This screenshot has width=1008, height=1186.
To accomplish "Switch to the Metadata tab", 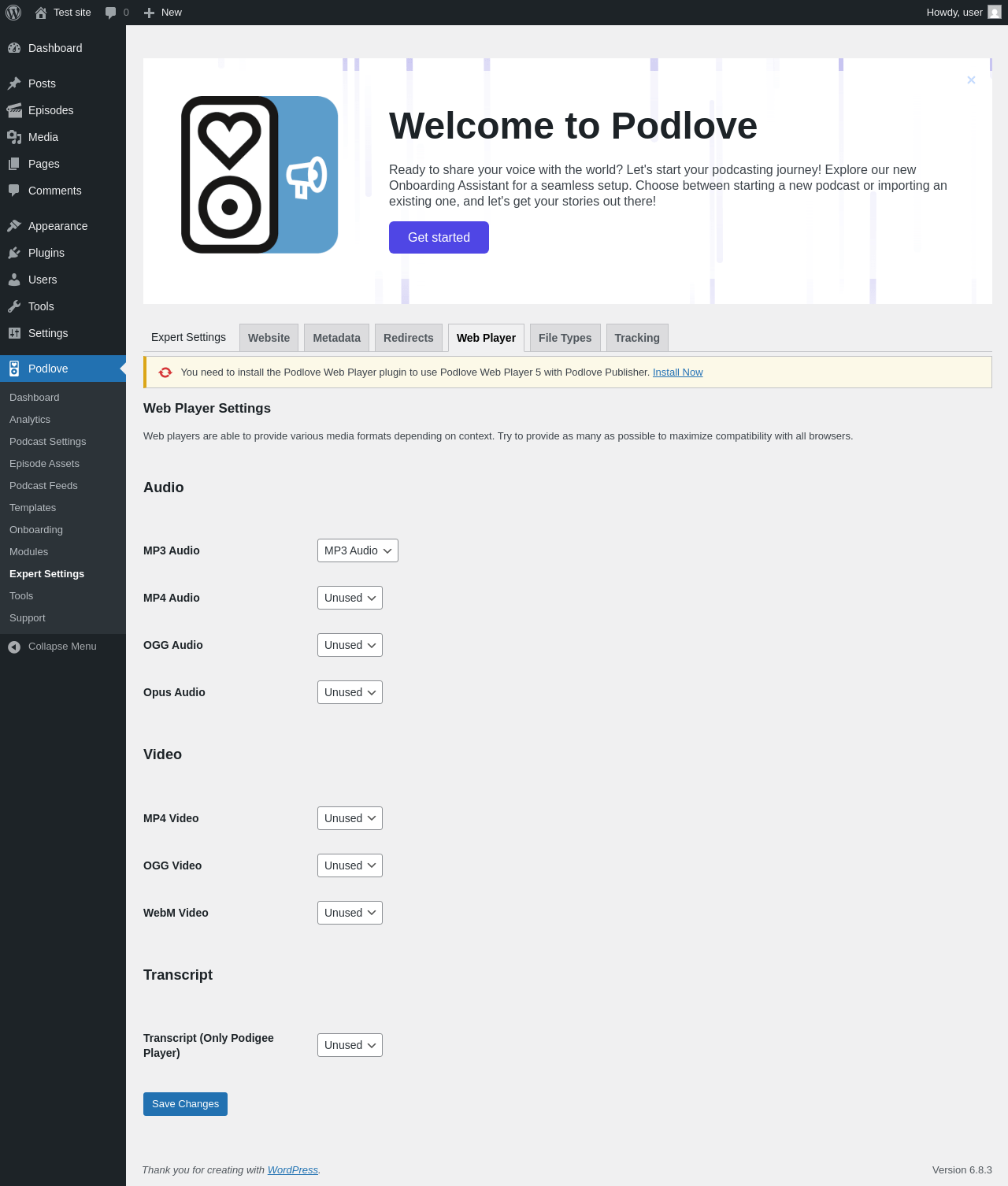I will coord(336,338).
